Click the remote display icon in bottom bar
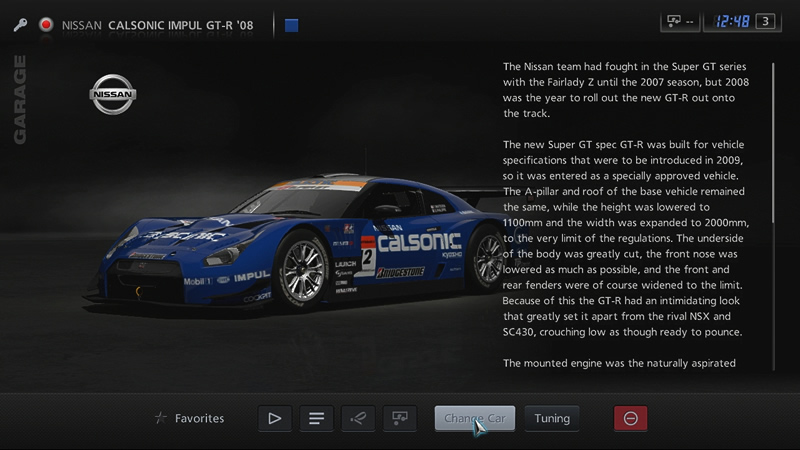 pos(399,418)
